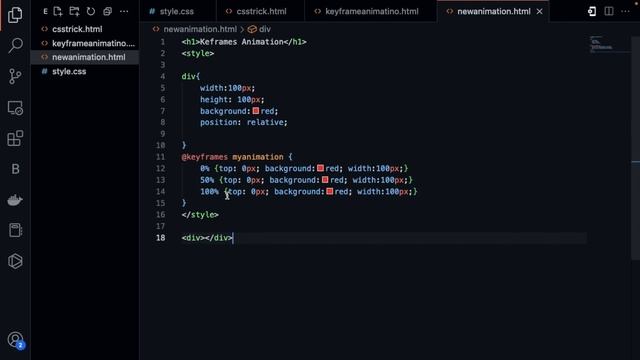640x360 pixels.
Task: Open the Extensions view
Action: (15, 138)
